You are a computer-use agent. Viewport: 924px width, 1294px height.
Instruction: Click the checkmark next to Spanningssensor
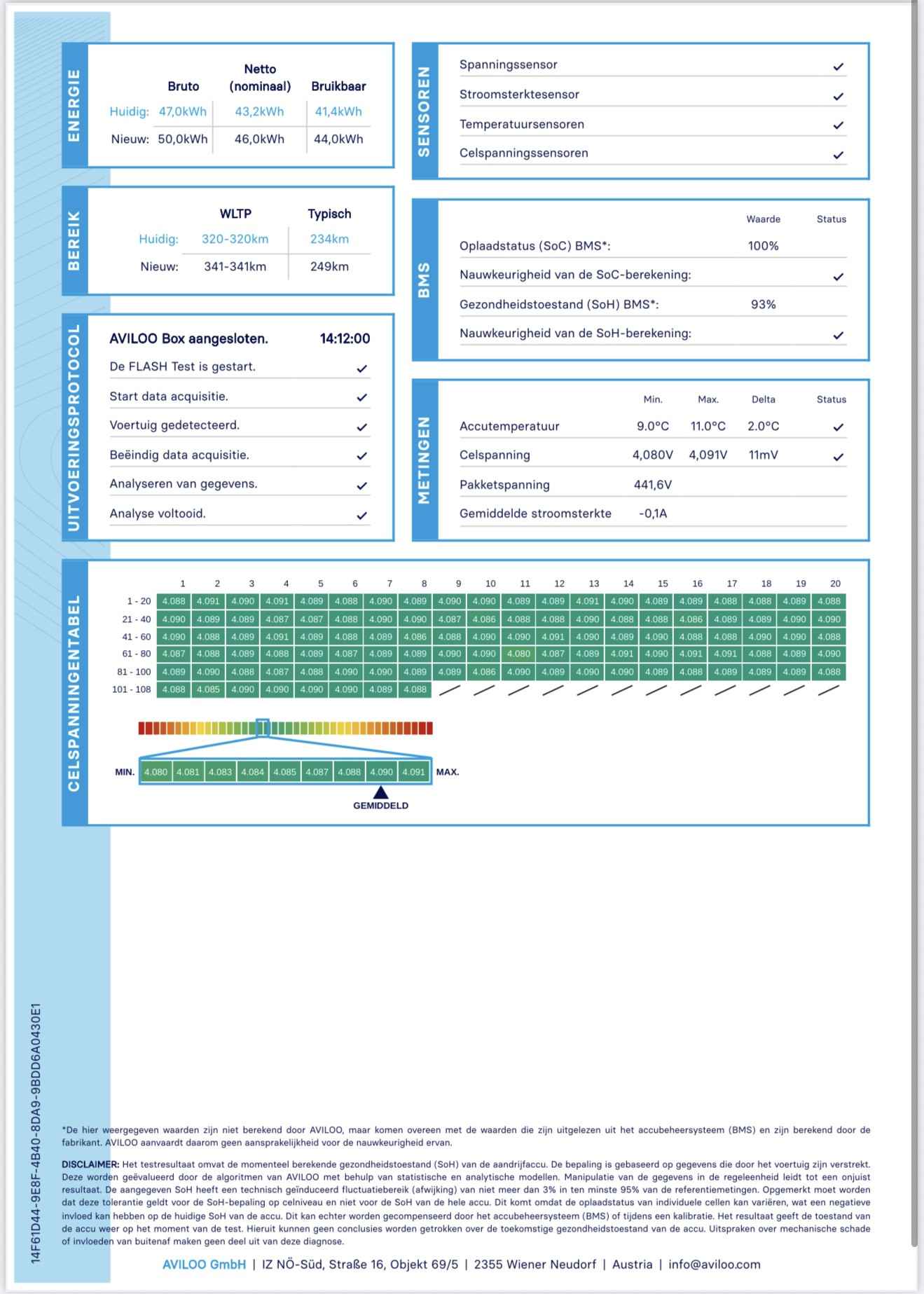[838, 67]
